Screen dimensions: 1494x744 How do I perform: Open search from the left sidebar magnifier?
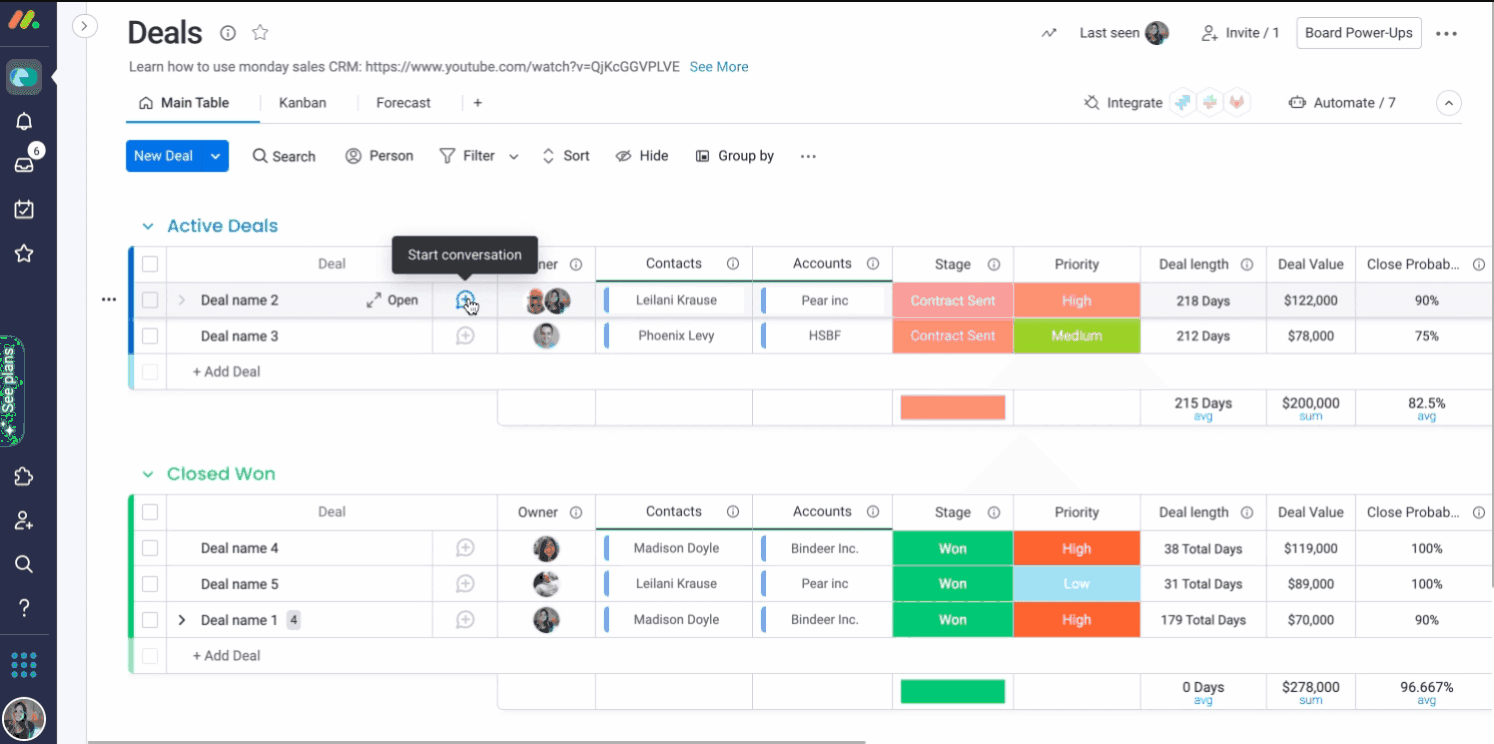[x=24, y=563]
